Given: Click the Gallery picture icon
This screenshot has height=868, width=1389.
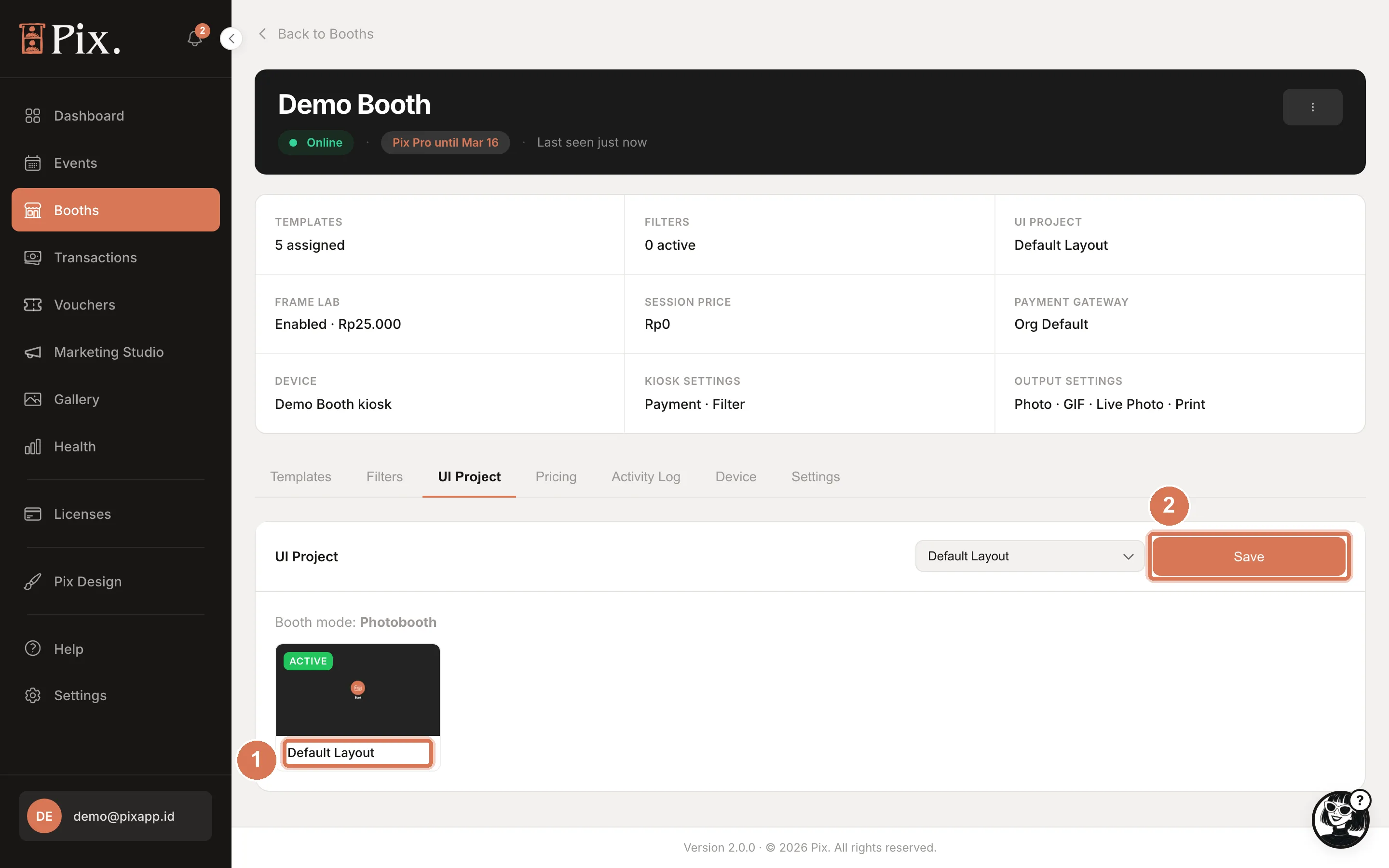Looking at the screenshot, I should pos(33,399).
